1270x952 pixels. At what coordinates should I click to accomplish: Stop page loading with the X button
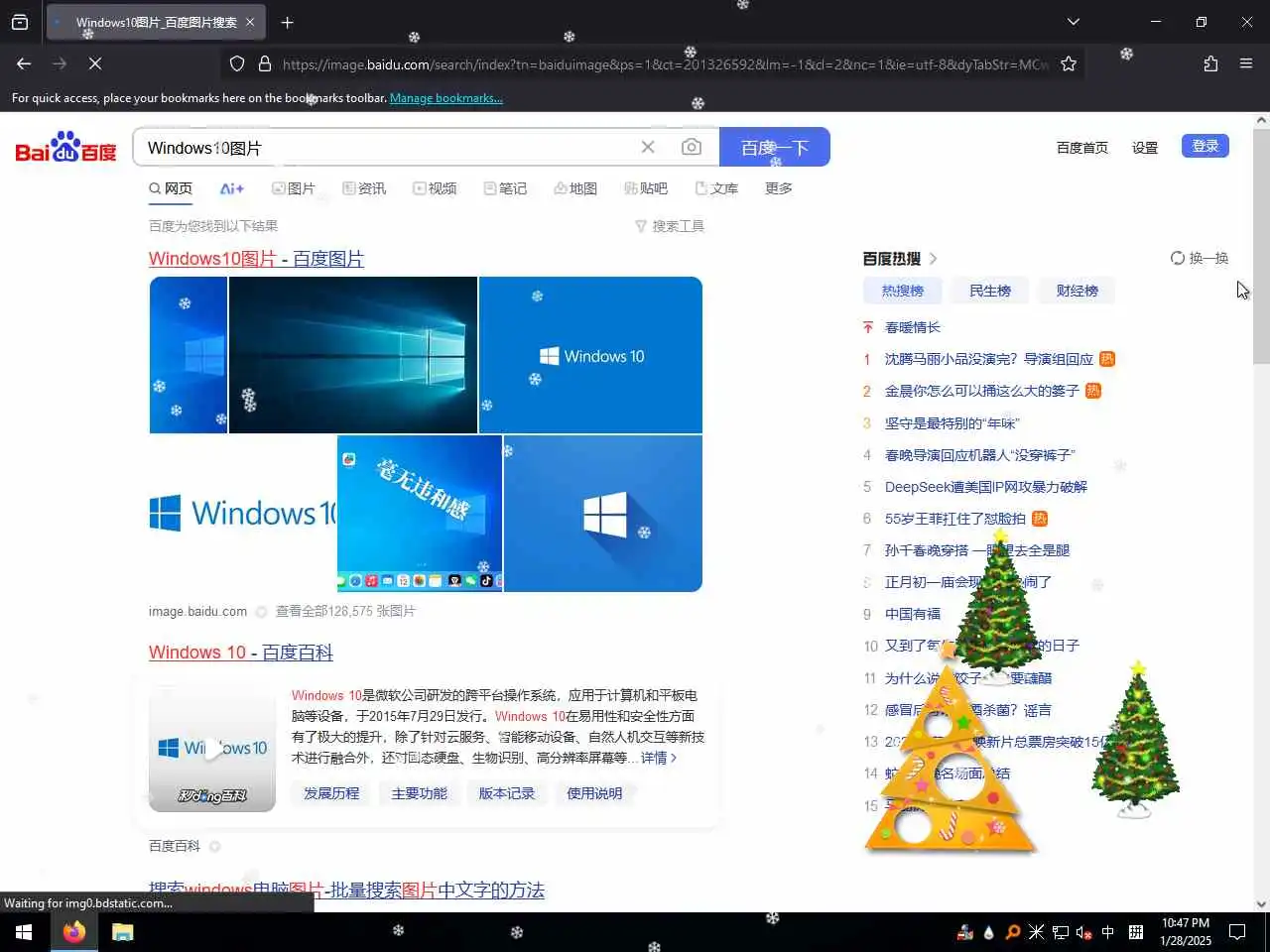[94, 63]
